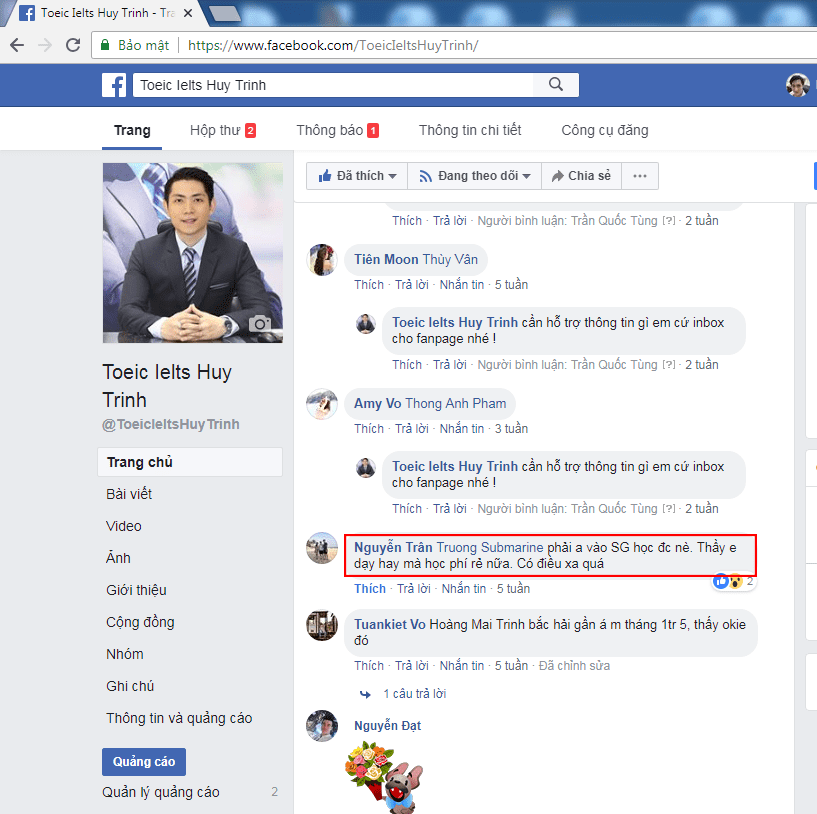817x814 pixels.
Task: Click Nhắn tin under Amy Vo's comment
Action: coord(462,429)
